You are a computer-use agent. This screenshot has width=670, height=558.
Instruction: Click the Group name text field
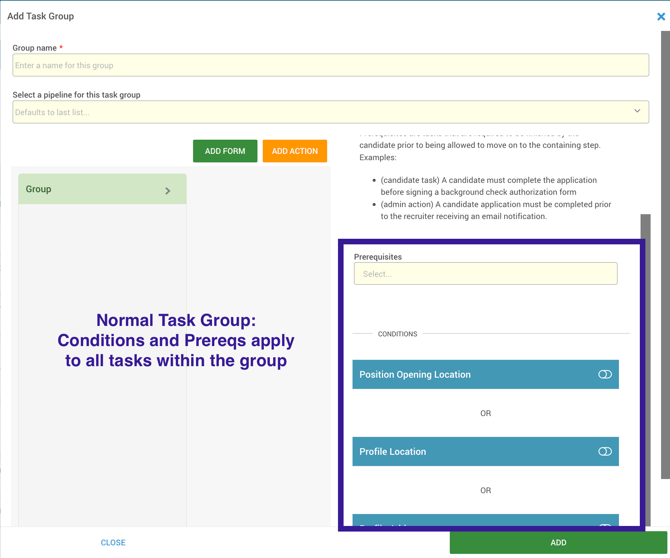pyautogui.click(x=330, y=66)
